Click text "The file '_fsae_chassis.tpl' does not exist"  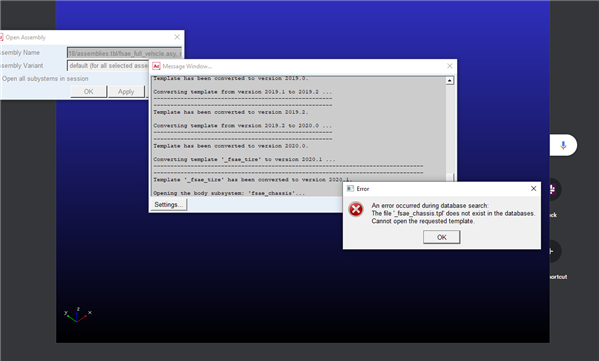pyautogui.click(x=429, y=214)
